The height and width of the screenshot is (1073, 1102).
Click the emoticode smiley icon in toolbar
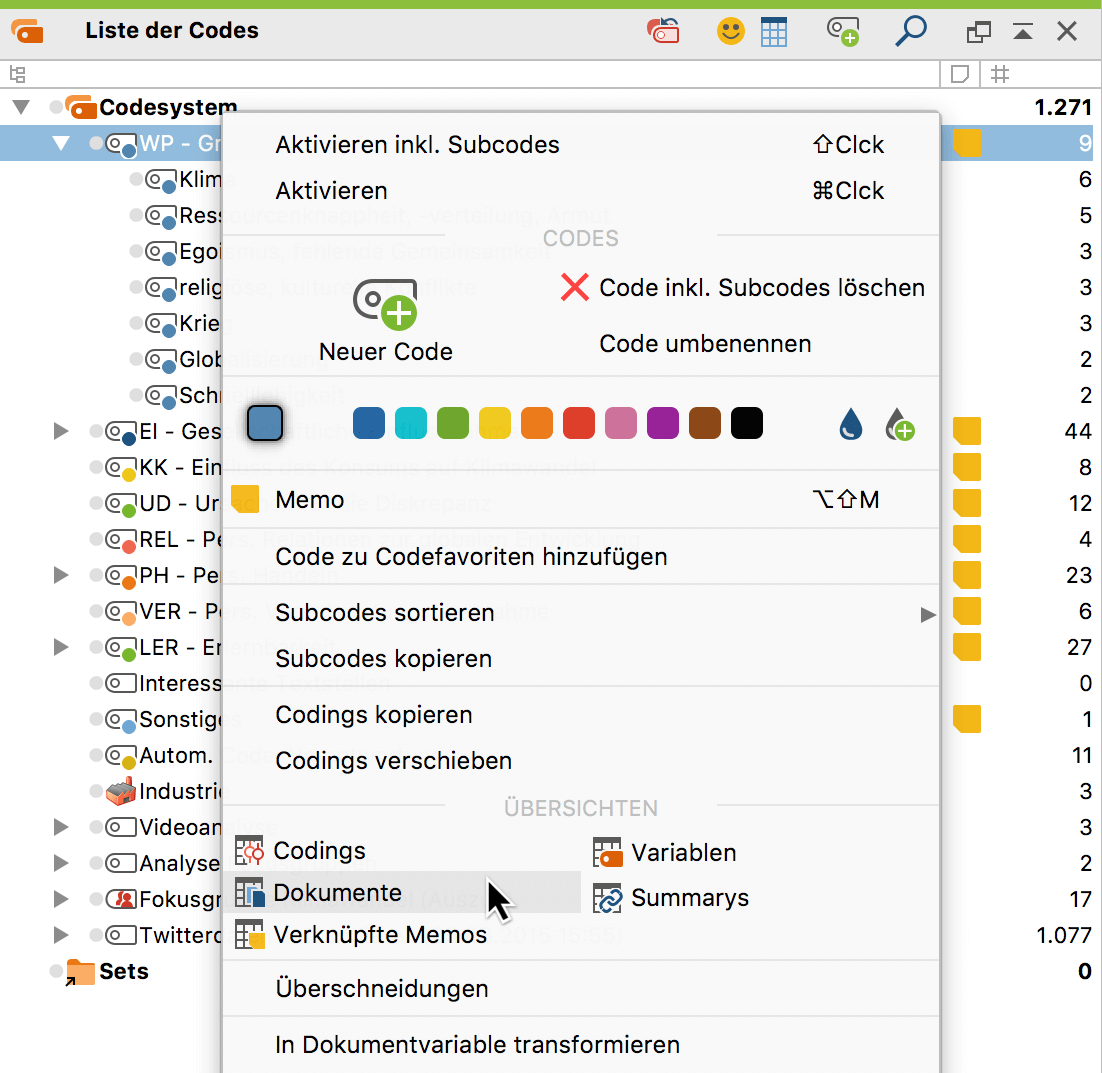(x=730, y=32)
